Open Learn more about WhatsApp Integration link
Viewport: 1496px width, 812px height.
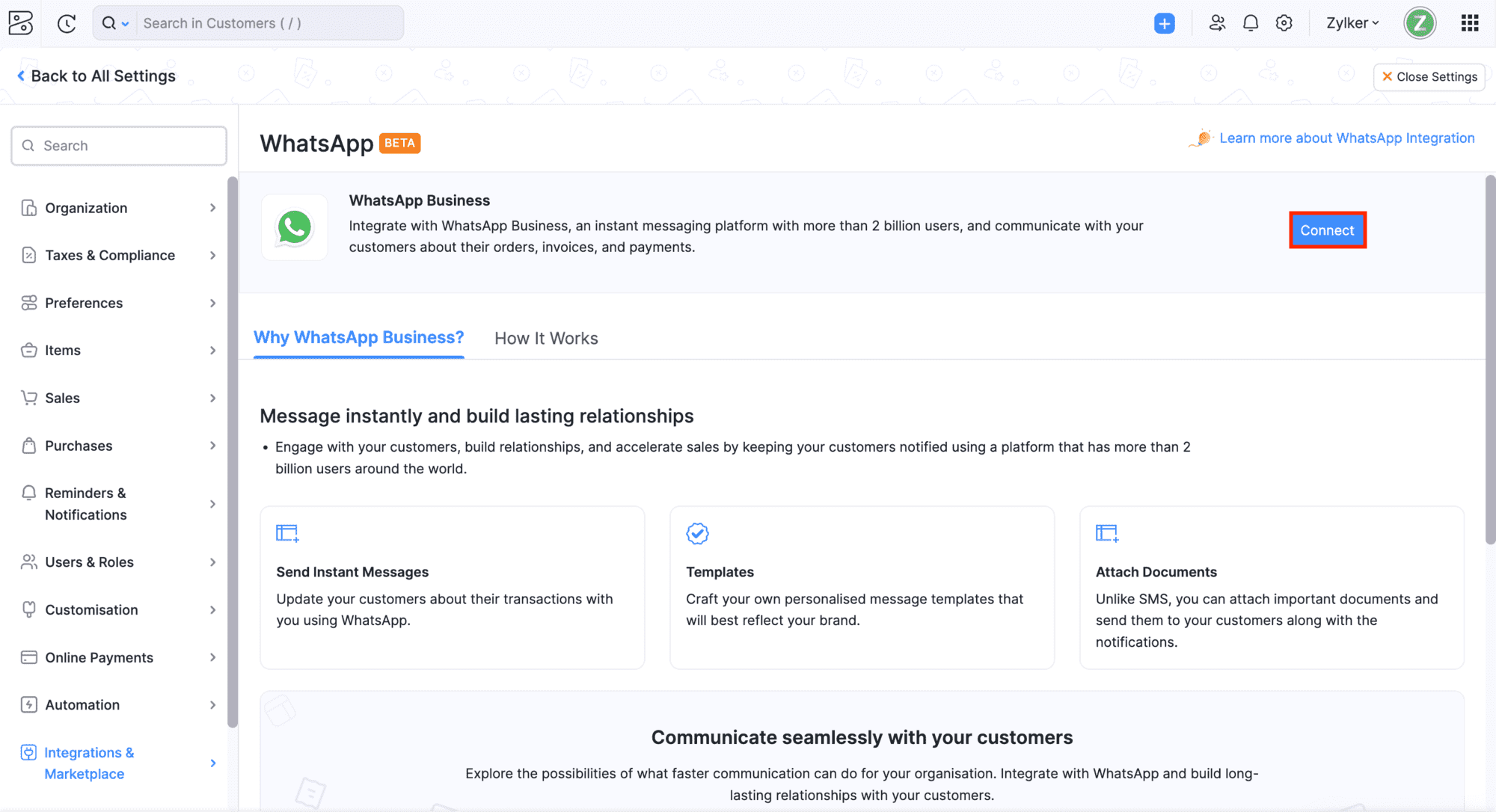click(1346, 138)
